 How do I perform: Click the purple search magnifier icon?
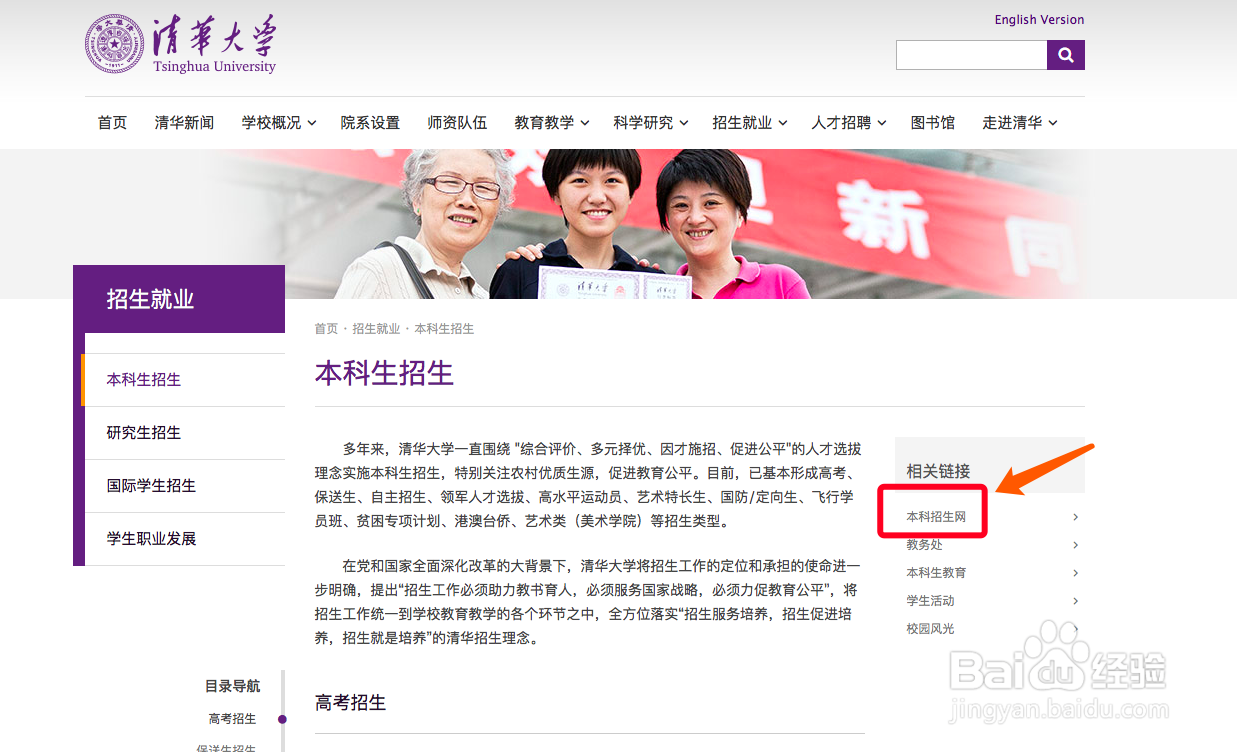click(1065, 55)
